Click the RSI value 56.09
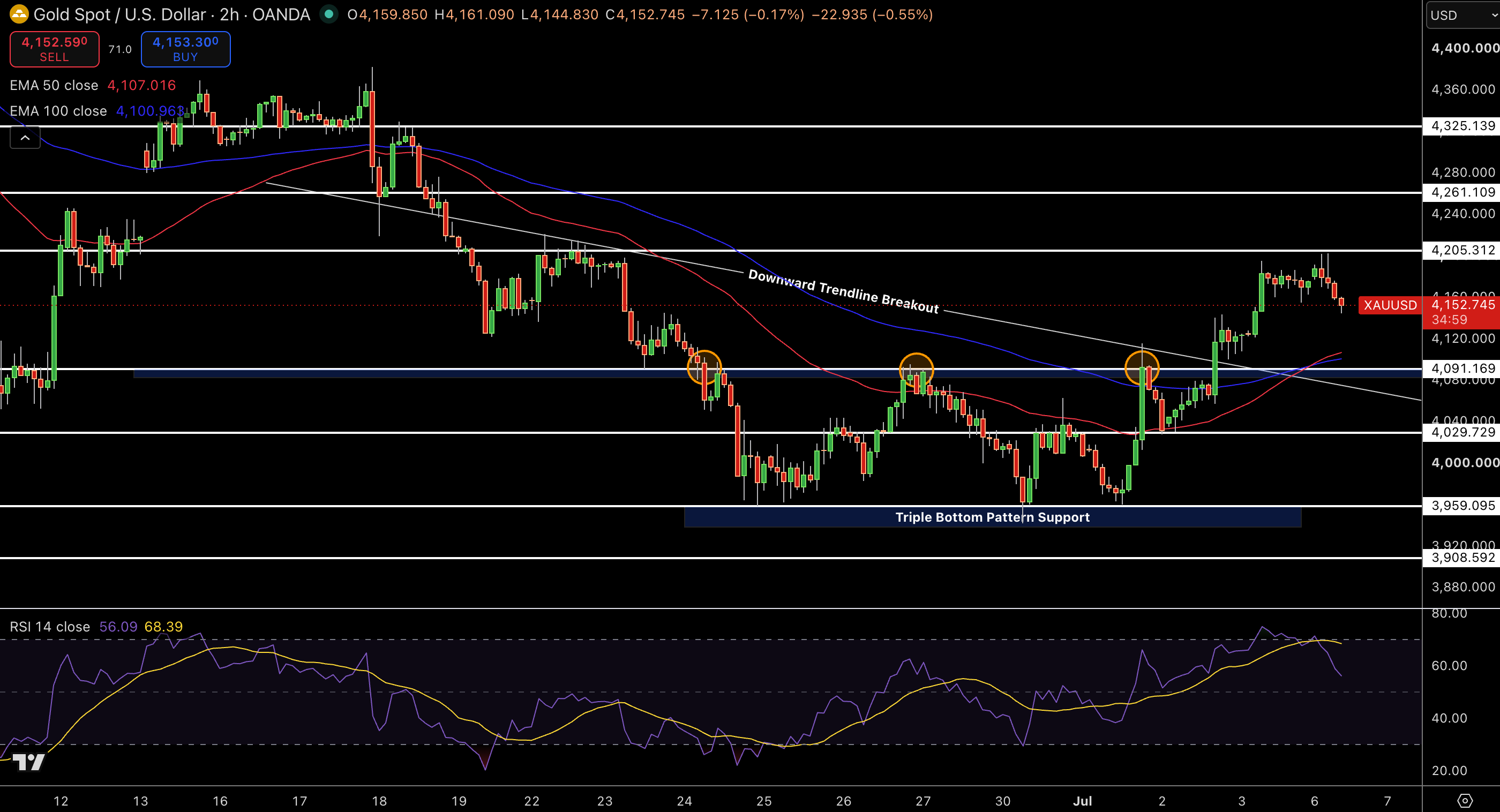Viewport: 1500px width, 812px height. 118,627
